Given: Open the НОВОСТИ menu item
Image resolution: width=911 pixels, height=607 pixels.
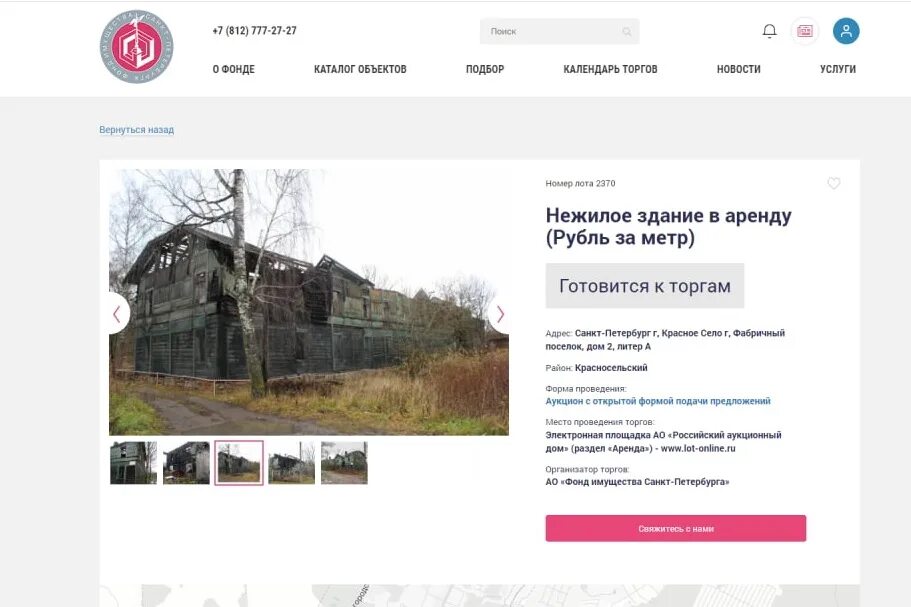Looking at the screenshot, I should coord(738,69).
